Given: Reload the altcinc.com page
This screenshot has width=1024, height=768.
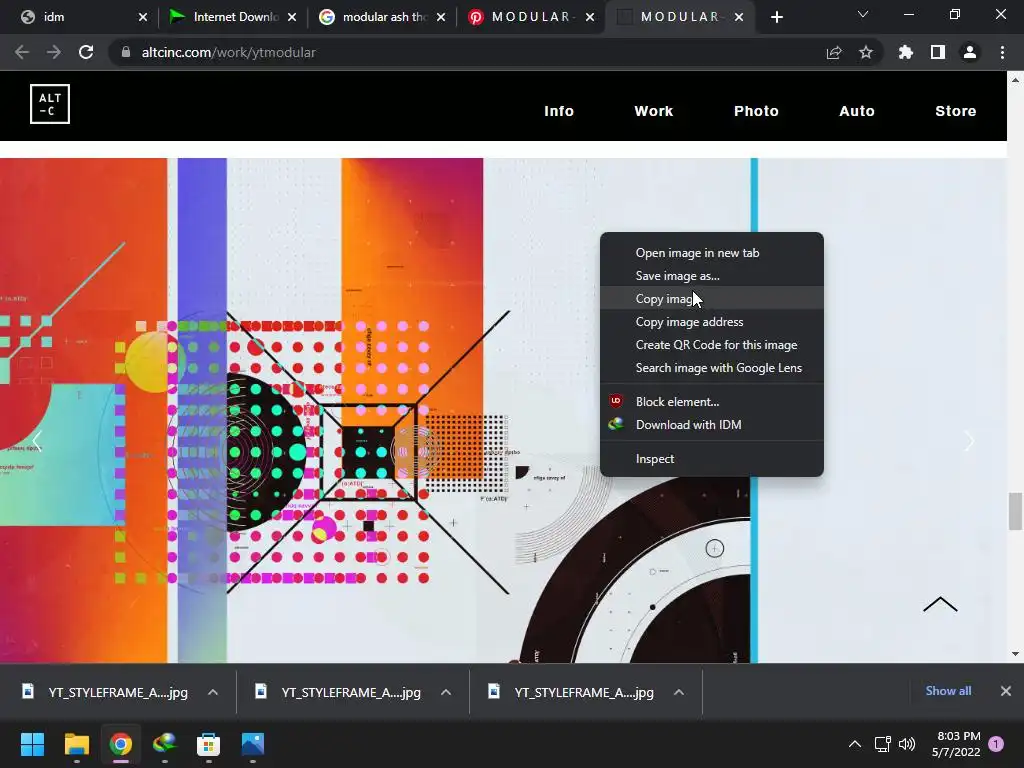Looking at the screenshot, I should coord(86,52).
